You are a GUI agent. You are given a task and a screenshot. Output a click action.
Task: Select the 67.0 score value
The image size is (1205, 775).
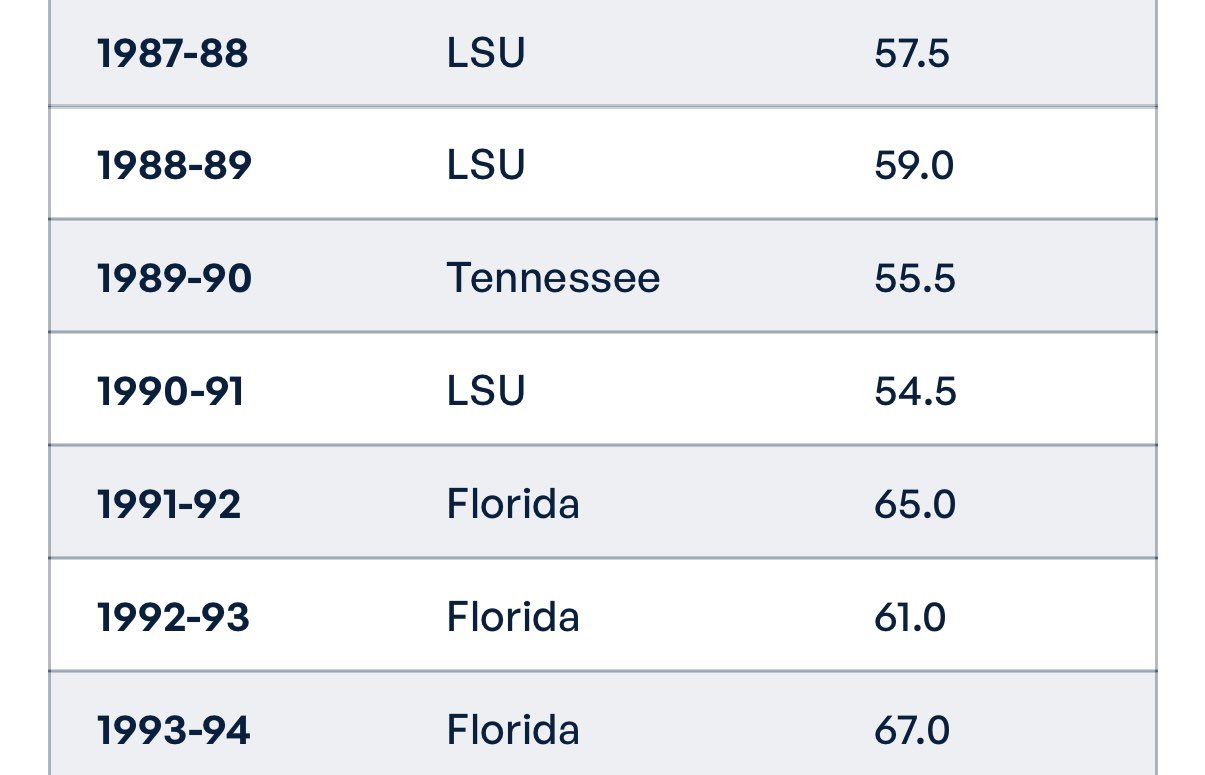pos(911,730)
